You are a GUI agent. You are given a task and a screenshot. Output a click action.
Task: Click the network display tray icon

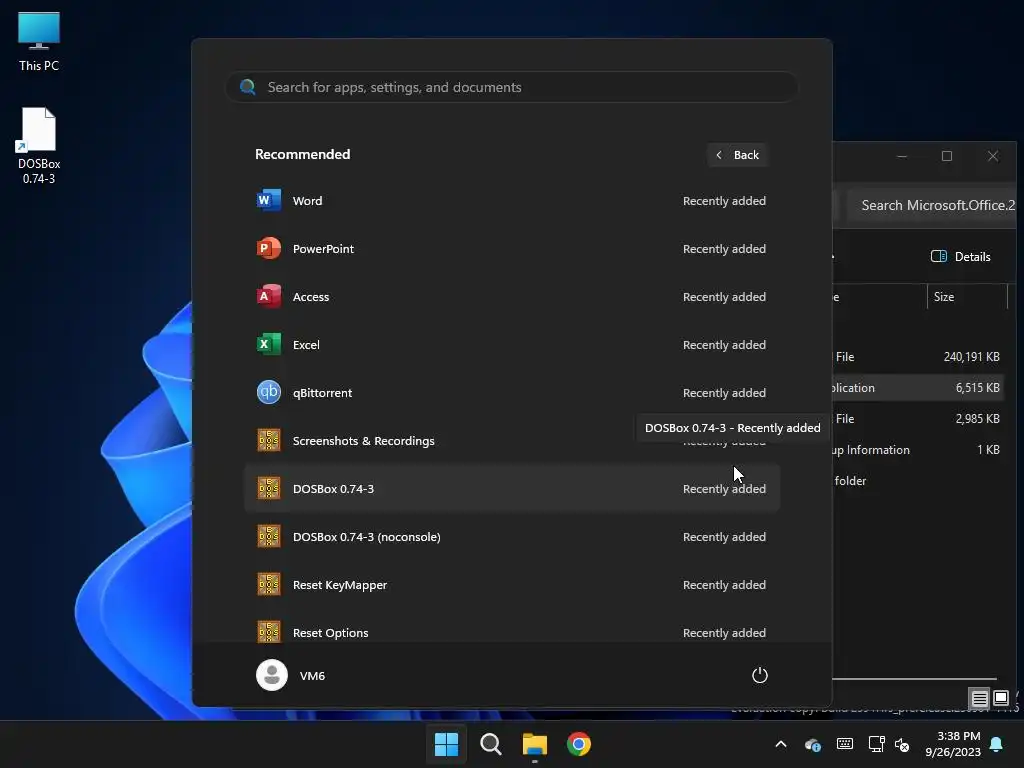pos(876,744)
